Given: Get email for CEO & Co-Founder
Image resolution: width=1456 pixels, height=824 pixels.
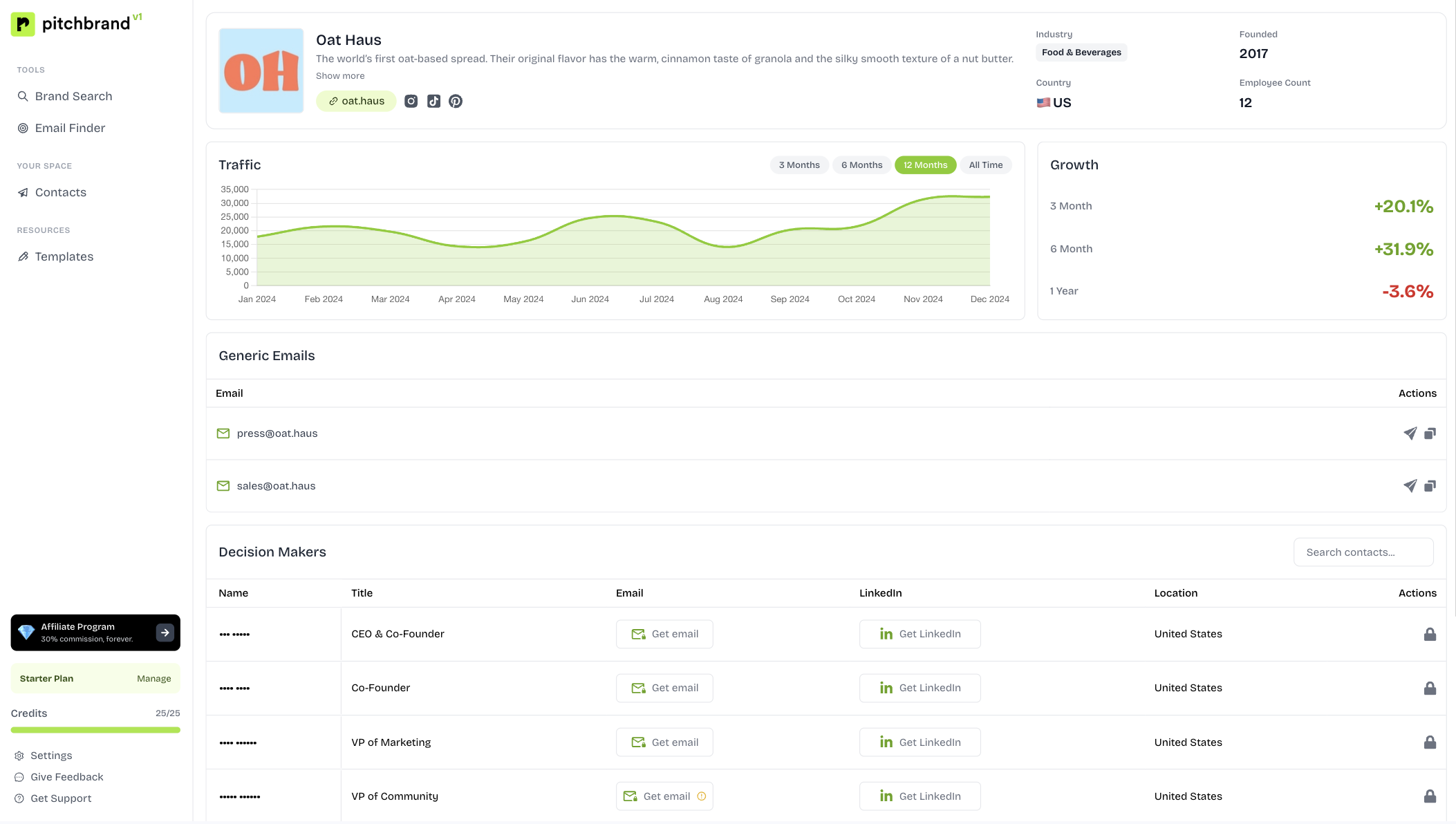Looking at the screenshot, I should tap(664, 634).
